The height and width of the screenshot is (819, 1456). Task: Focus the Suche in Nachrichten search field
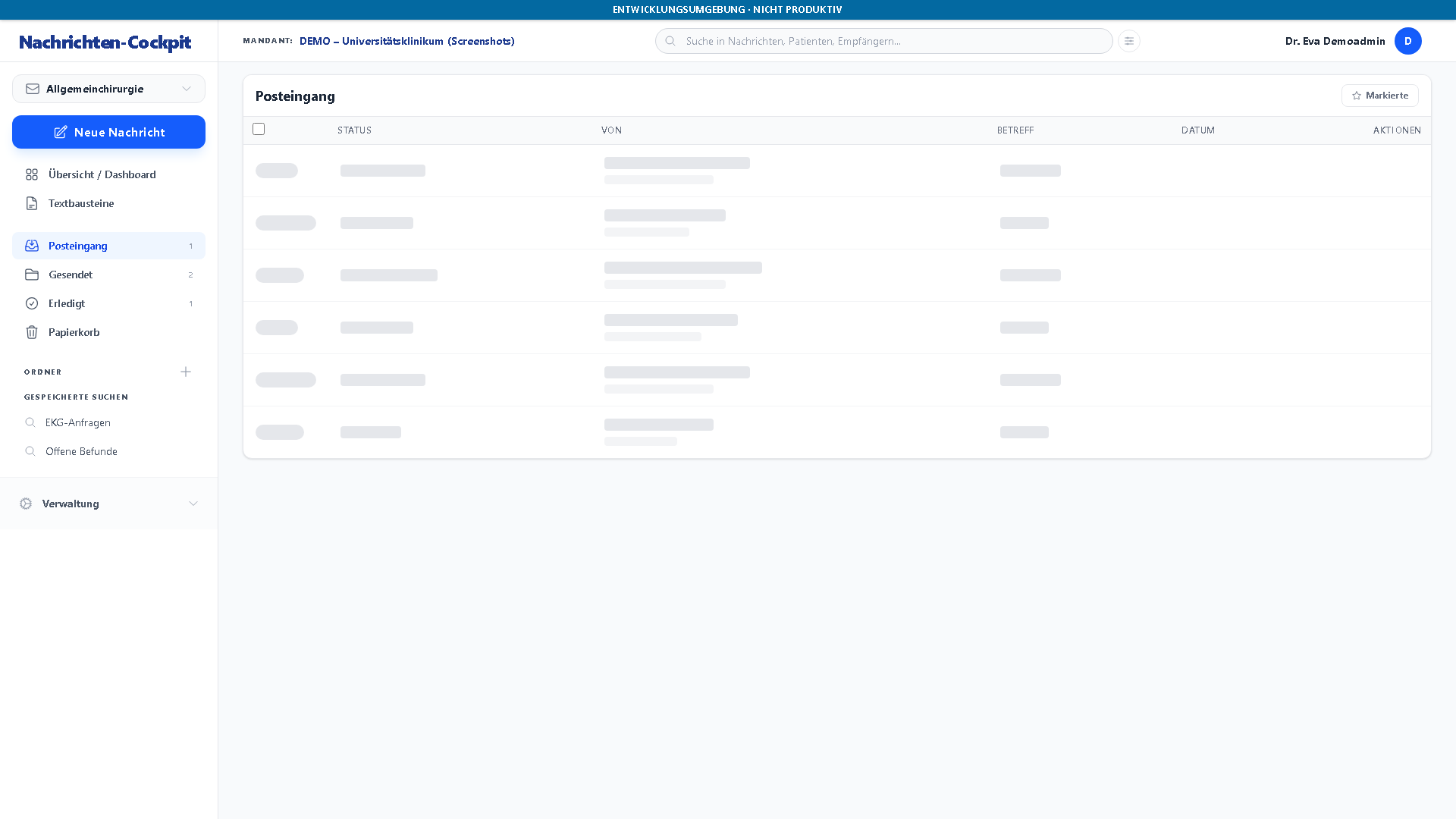point(883,41)
